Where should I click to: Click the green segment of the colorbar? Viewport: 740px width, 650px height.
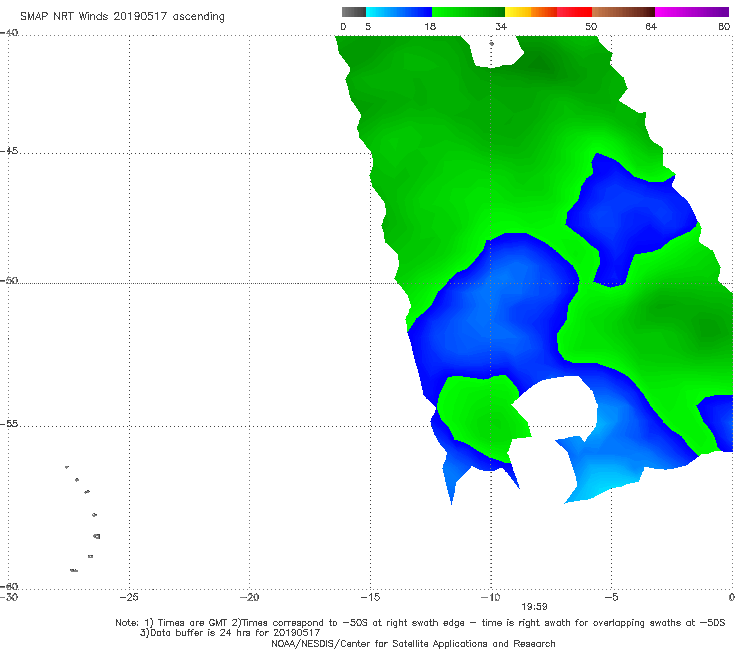tap(468, 12)
